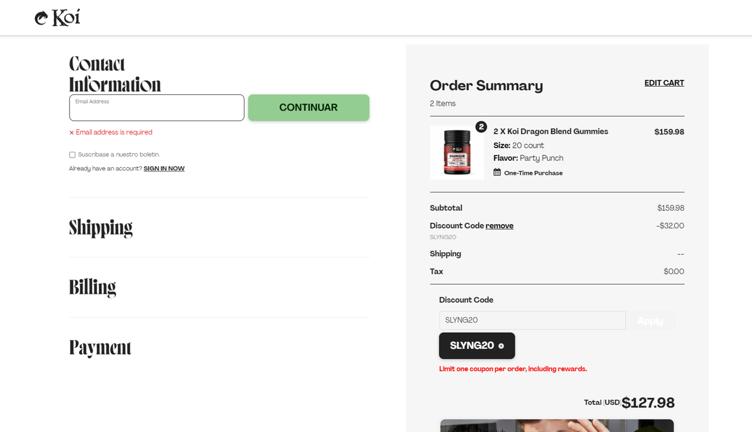Image resolution: width=752 pixels, height=432 pixels.
Task: Expand the Billing section
Action: pyautogui.click(x=93, y=287)
